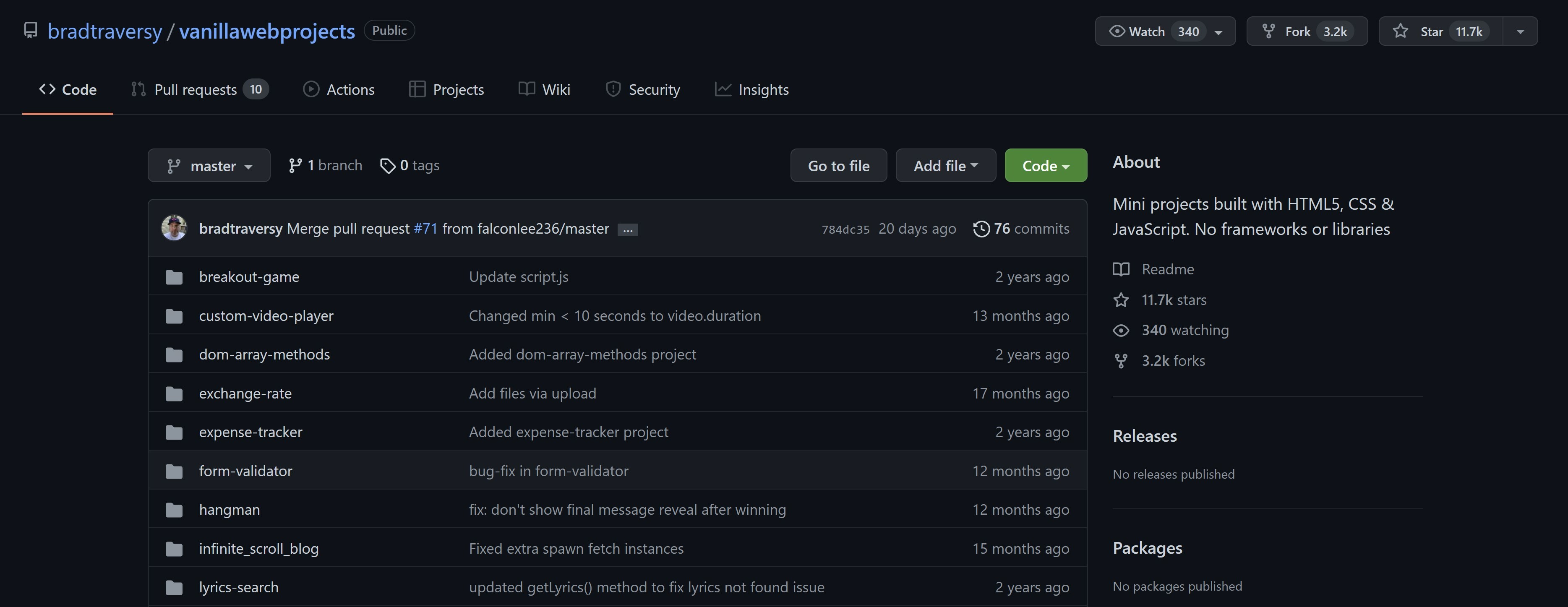Screen dimensions: 1568x607
Task: Open commit hash 784dc35
Action: coord(845,229)
